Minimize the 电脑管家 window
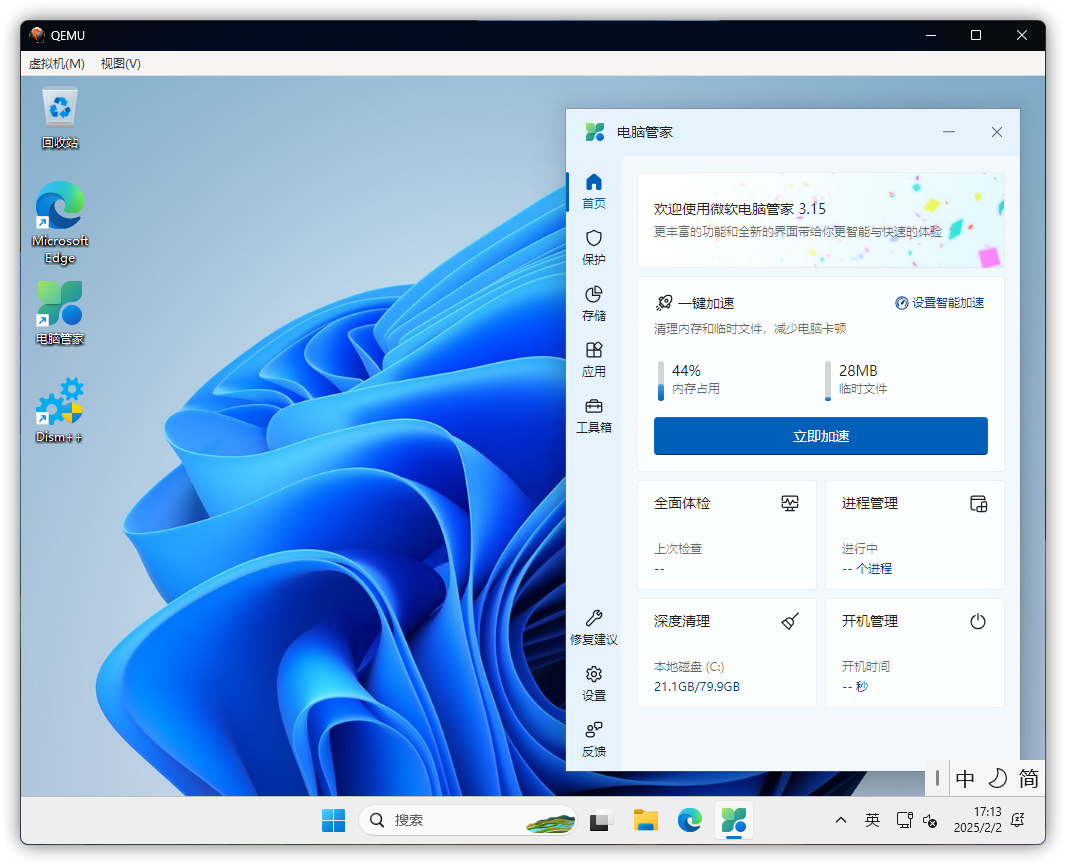This screenshot has width=1066, height=865. [x=948, y=132]
